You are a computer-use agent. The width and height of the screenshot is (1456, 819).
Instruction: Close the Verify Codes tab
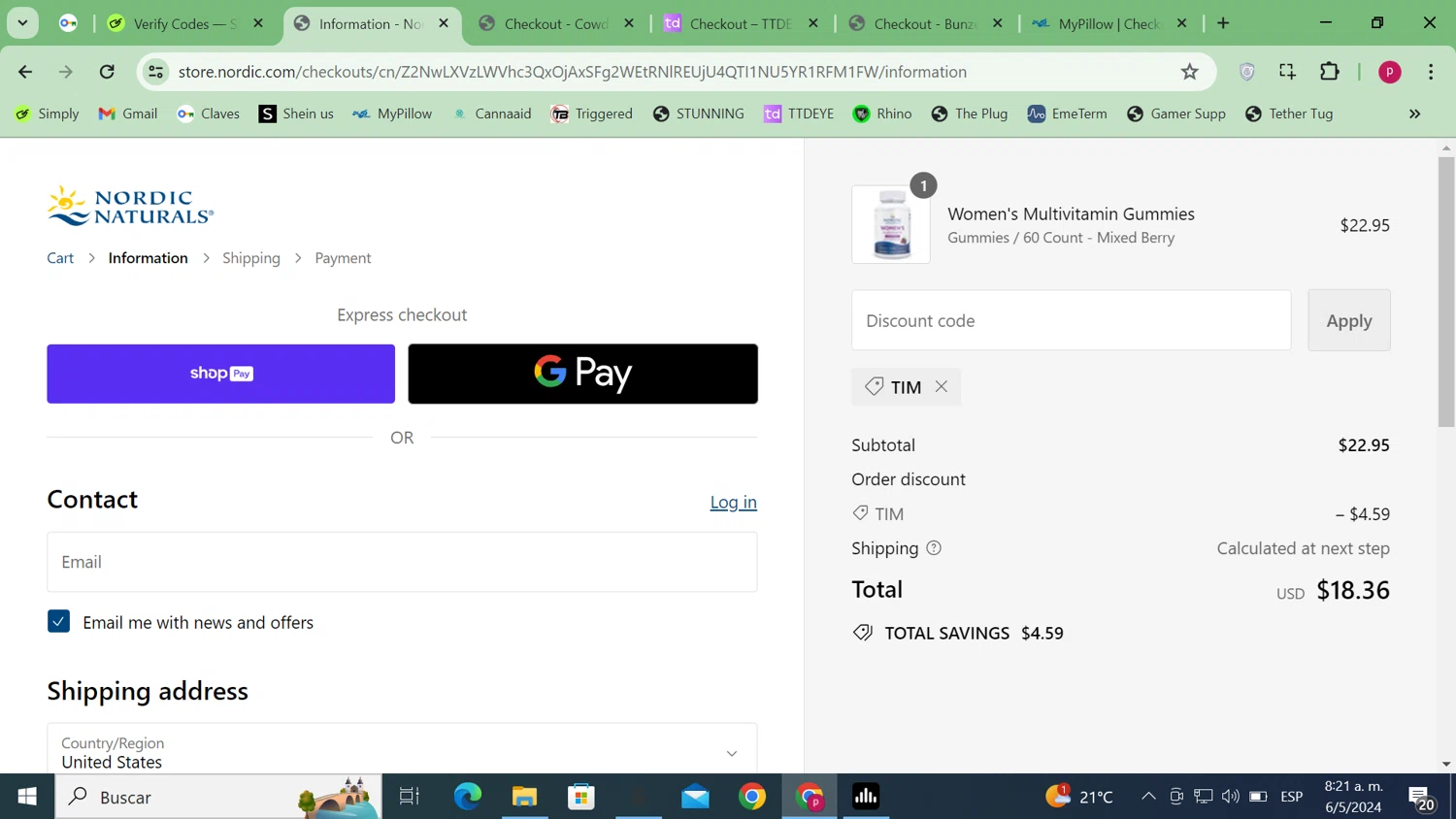(x=258, y=23)
